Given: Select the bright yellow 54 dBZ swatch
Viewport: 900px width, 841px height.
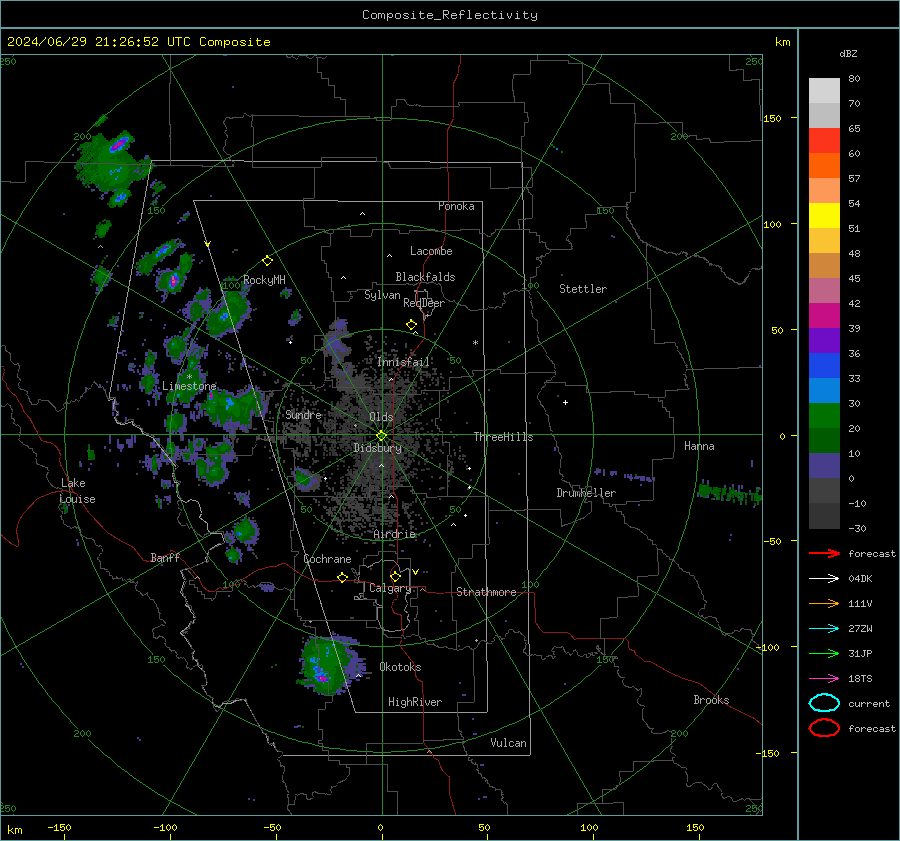Looking at the screenshot, I should point(824,216).
